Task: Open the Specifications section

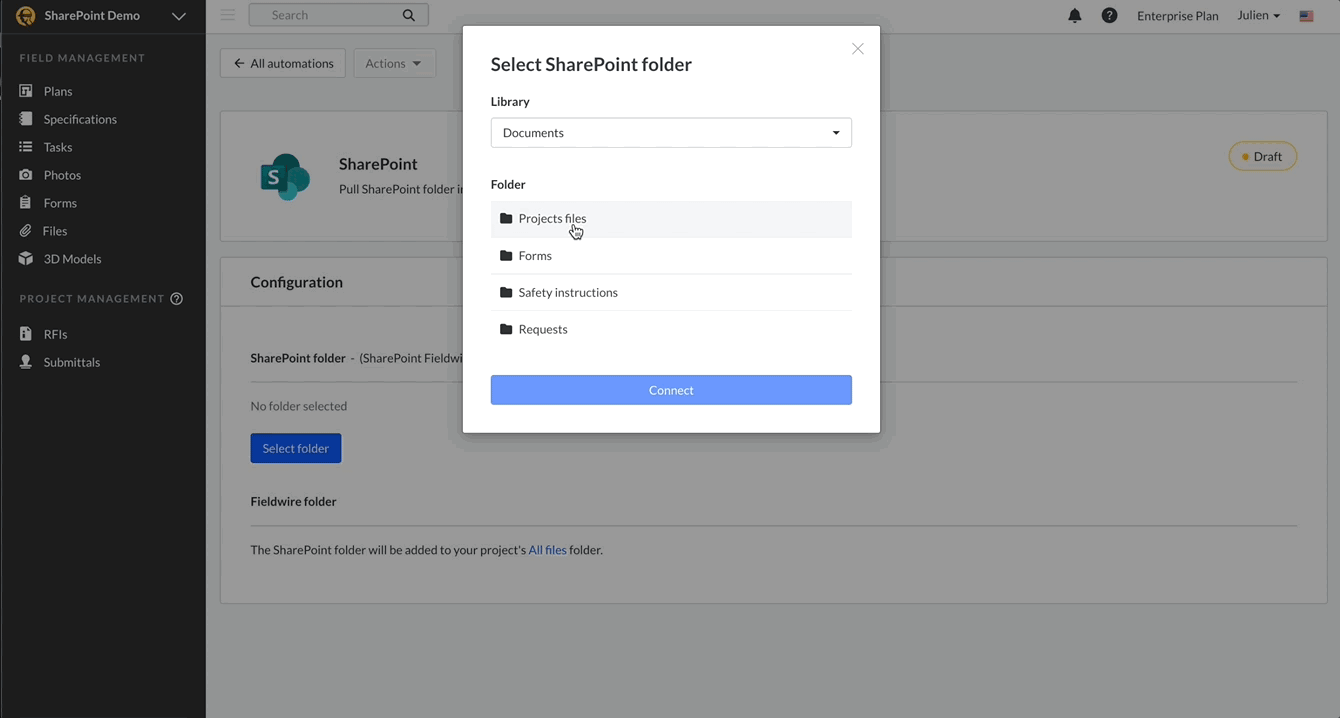Action: coord(80,118)
